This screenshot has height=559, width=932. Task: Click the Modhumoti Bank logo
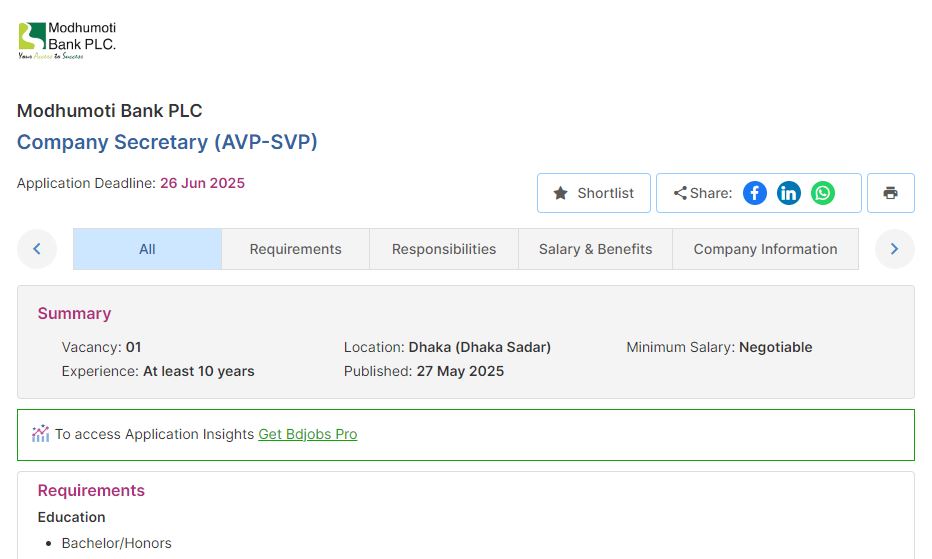tap(67, 41)
